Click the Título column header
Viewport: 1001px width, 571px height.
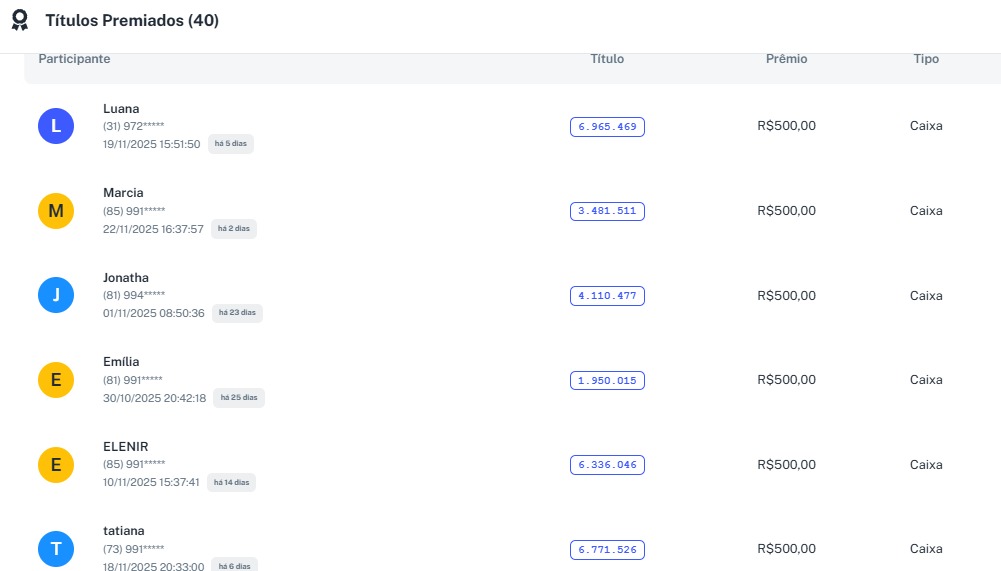607,59
